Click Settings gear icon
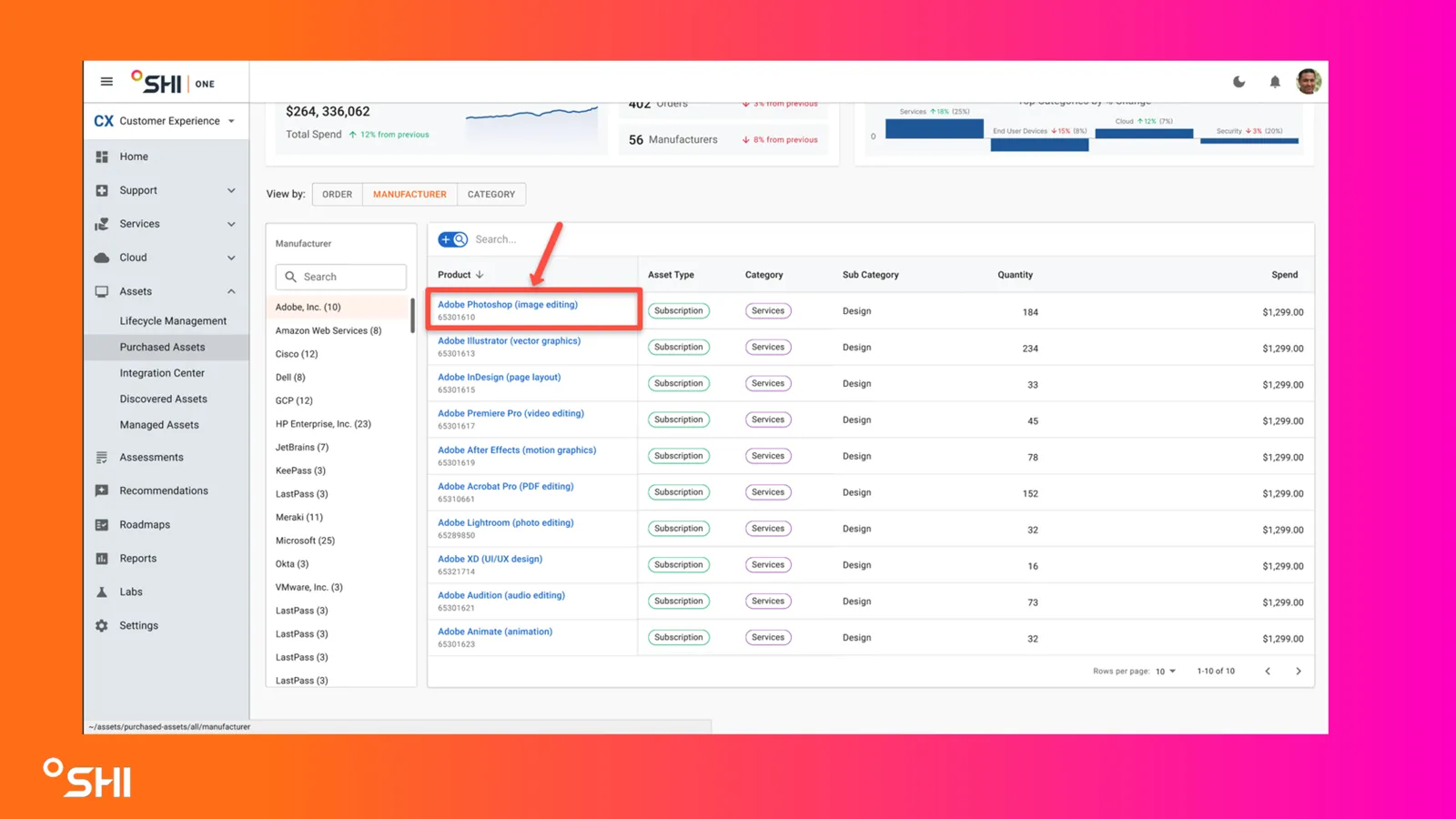The width and height of the screenshot is (1456, 819). pyautogui.click(x=102, y=626)
